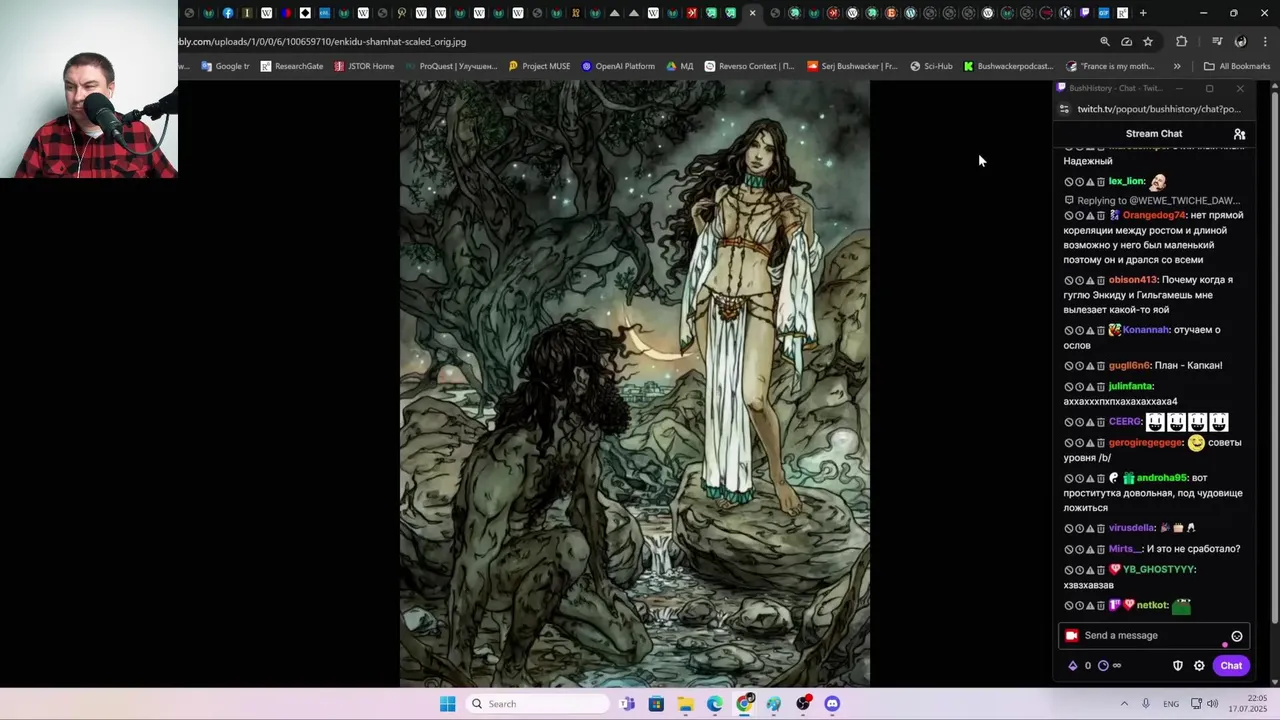
Task: Open Windows Start menu
Action: coord(447,704)
